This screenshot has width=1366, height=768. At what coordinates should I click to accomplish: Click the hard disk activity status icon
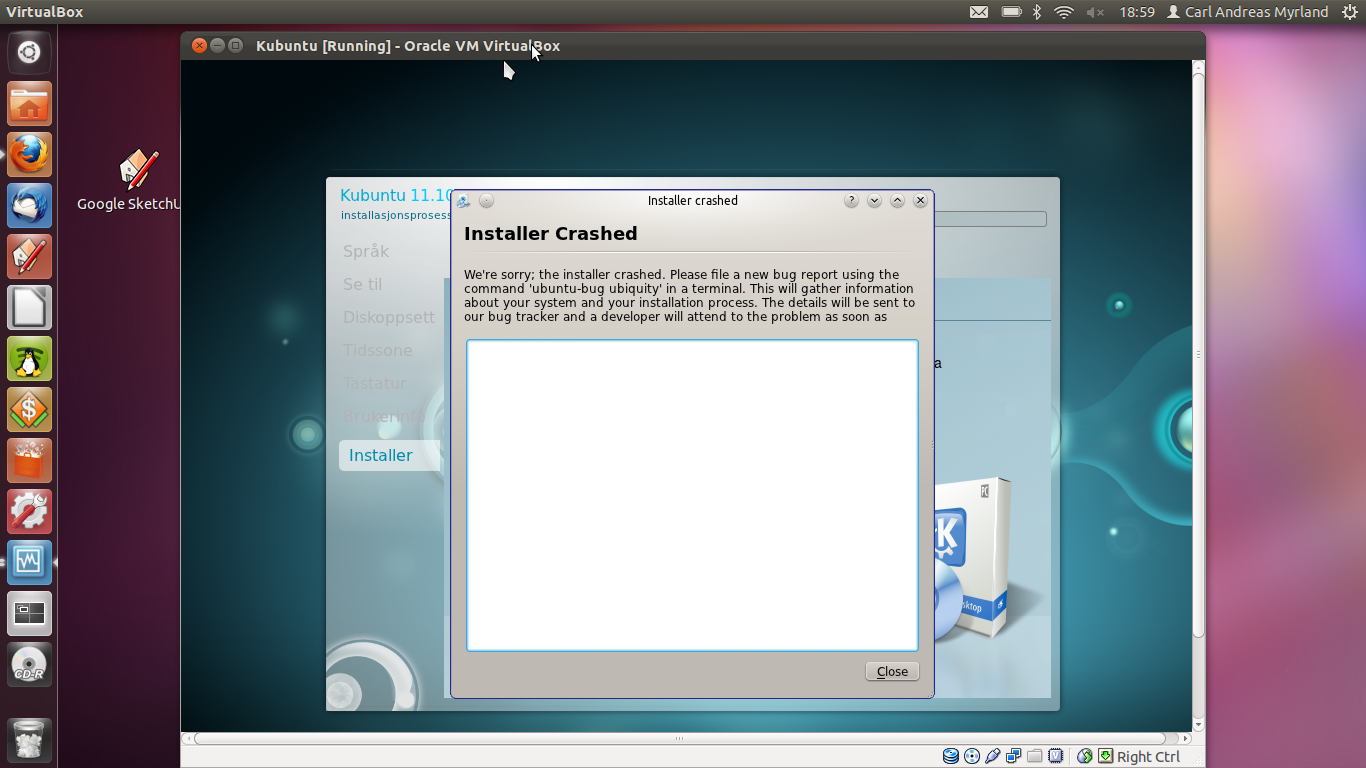click(950, 756)
